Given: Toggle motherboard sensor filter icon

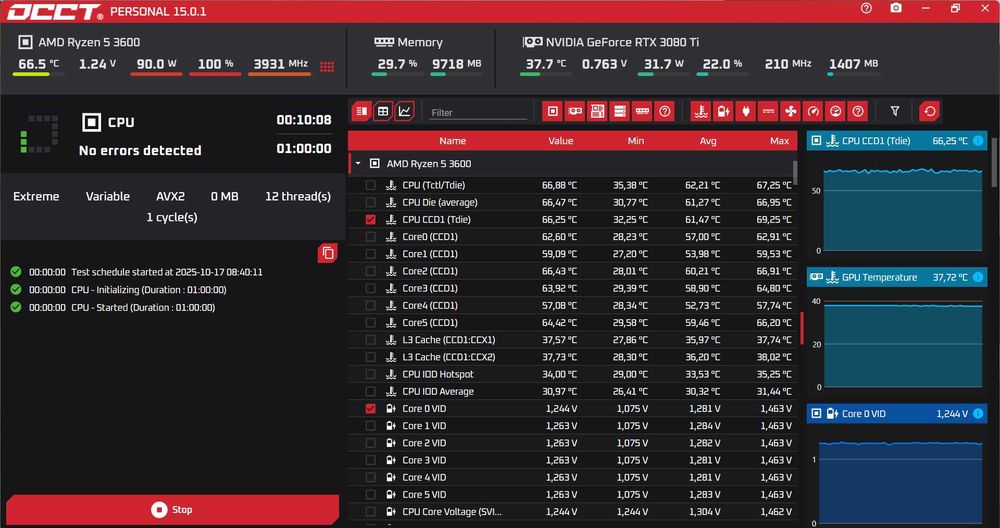Looking at the screenshot, I should pyautogui.click(x=598, y=112).
